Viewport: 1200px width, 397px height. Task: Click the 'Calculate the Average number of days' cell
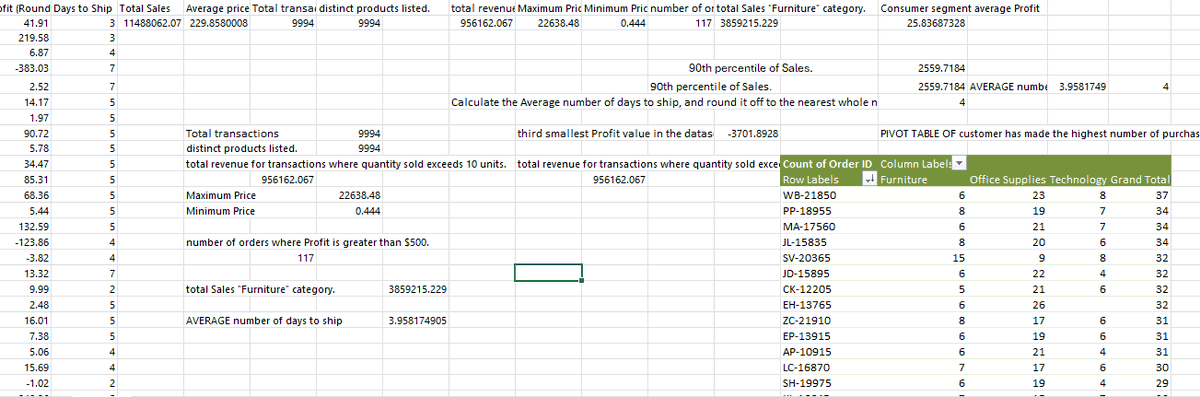[x=665, y=101]
